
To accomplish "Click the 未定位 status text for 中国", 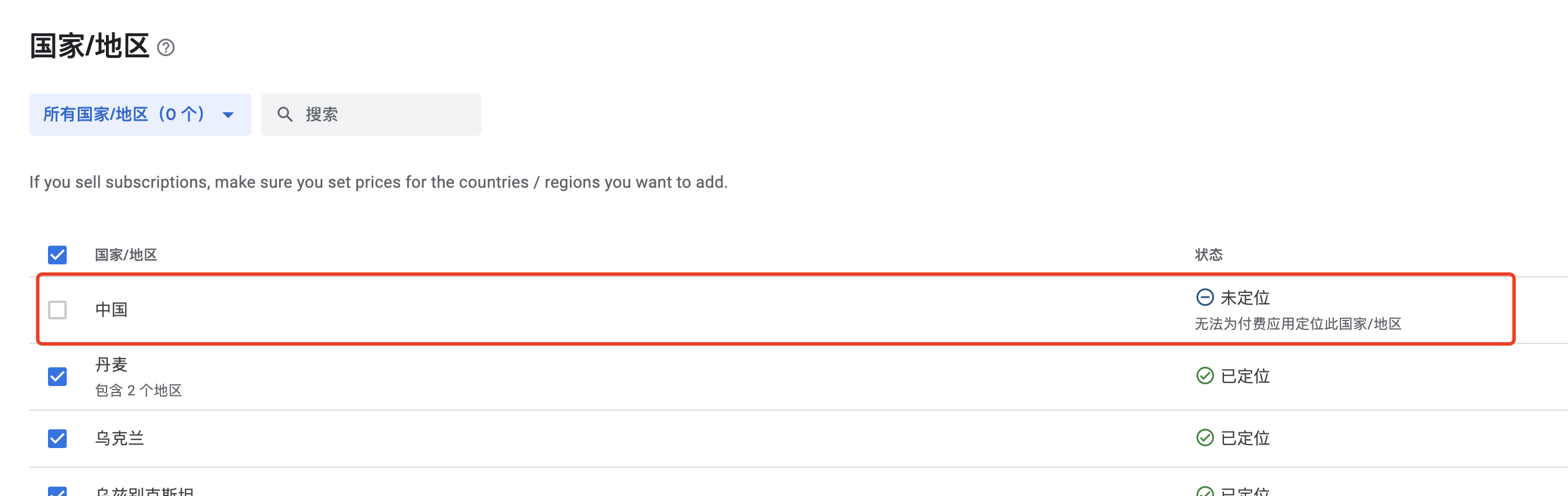I will point(1245,298).
